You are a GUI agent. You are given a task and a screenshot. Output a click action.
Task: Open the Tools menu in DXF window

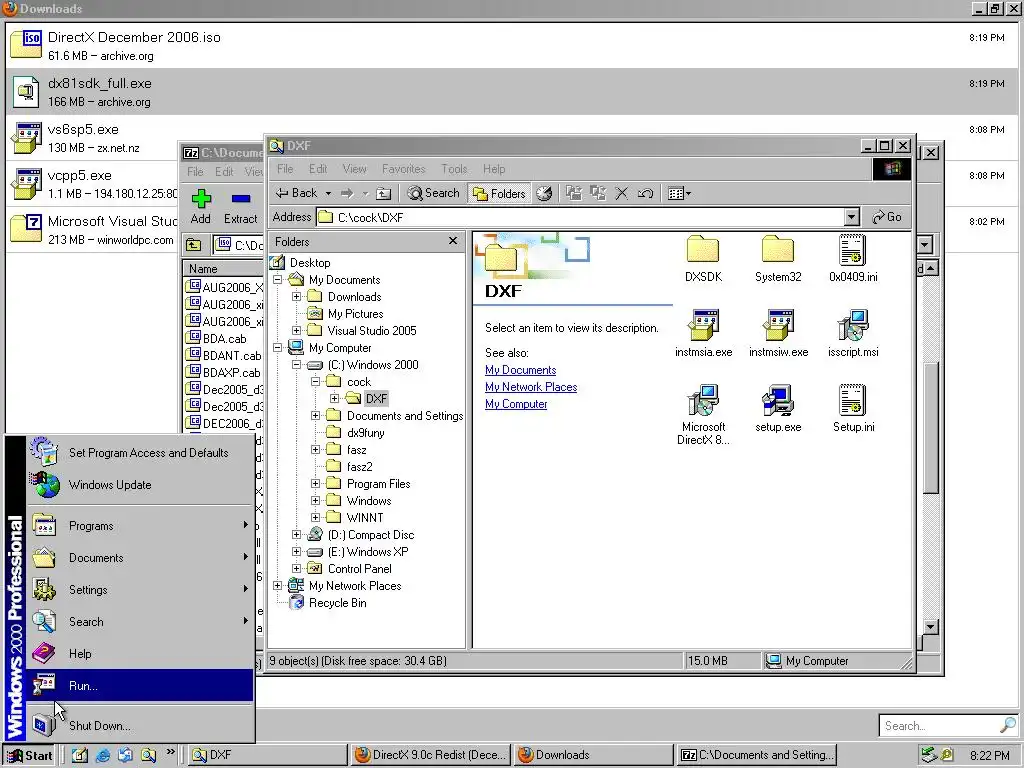(x=454, y=169)
